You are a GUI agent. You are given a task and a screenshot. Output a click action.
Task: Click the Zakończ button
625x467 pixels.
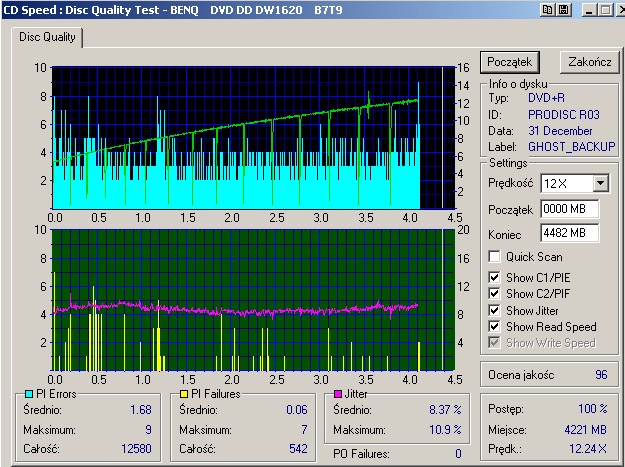point(590,62)
